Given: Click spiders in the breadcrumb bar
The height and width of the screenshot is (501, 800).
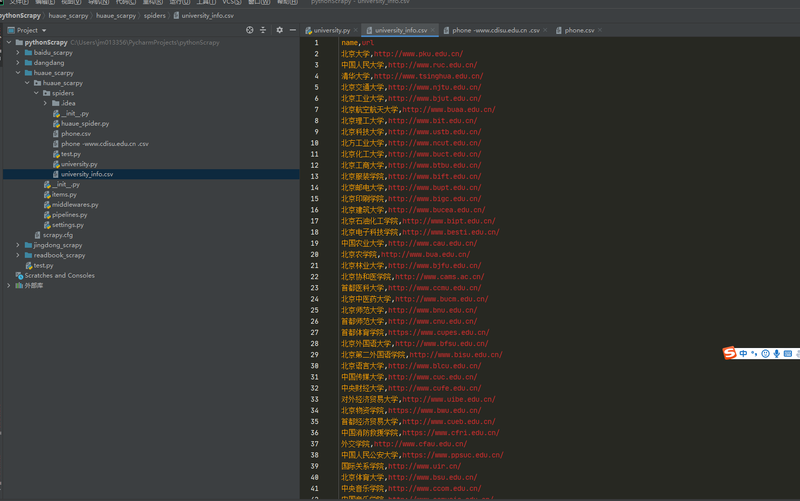Looking at the screenshot, I should pos(155,15).
